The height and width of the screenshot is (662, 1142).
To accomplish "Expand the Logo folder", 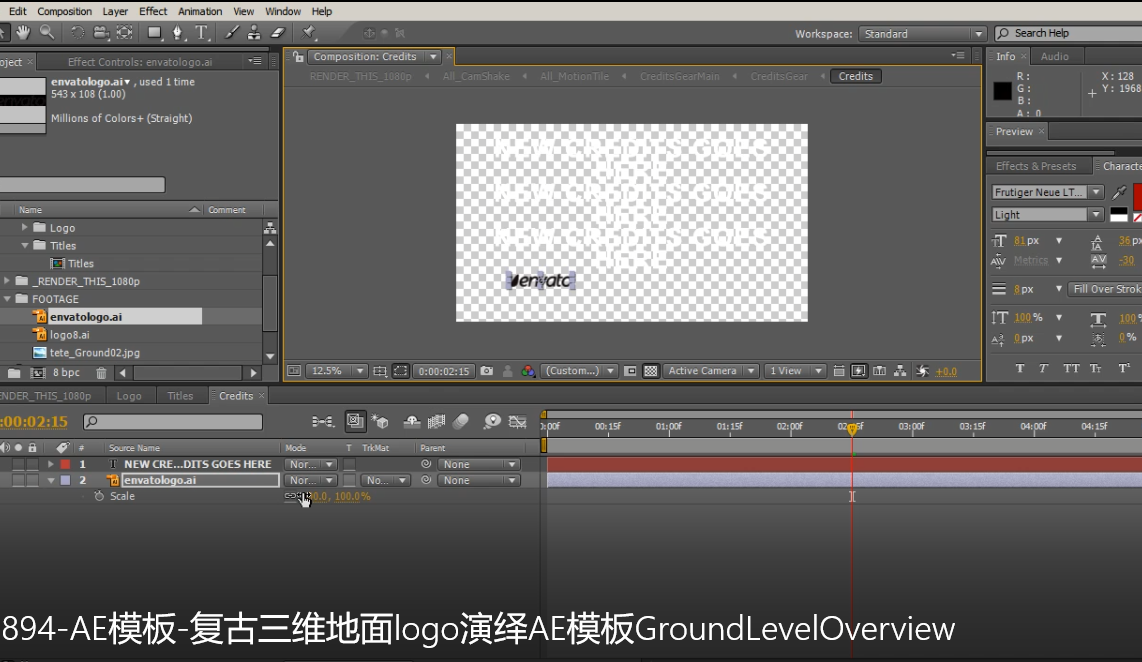I will [25, 228].
